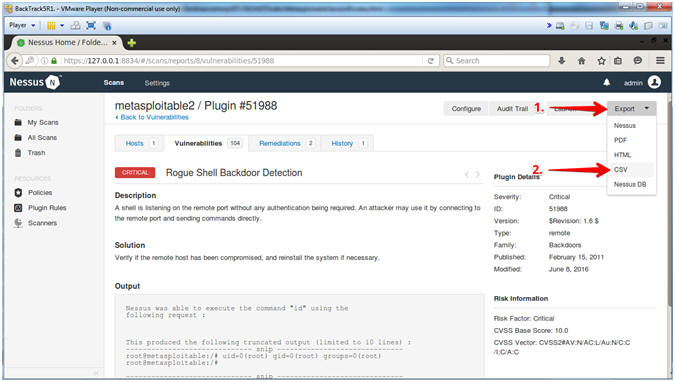Choose Nessus export format
Viewport: 675px width, 382px height.
[x=625, y=125]
